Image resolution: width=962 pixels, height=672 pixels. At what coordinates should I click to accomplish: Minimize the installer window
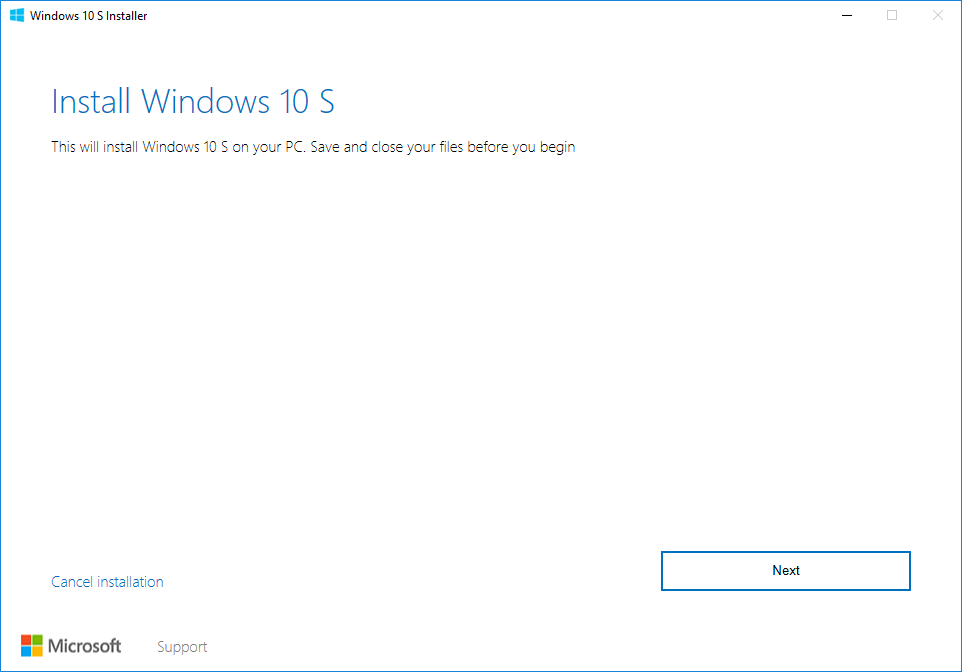coord(846,15)
